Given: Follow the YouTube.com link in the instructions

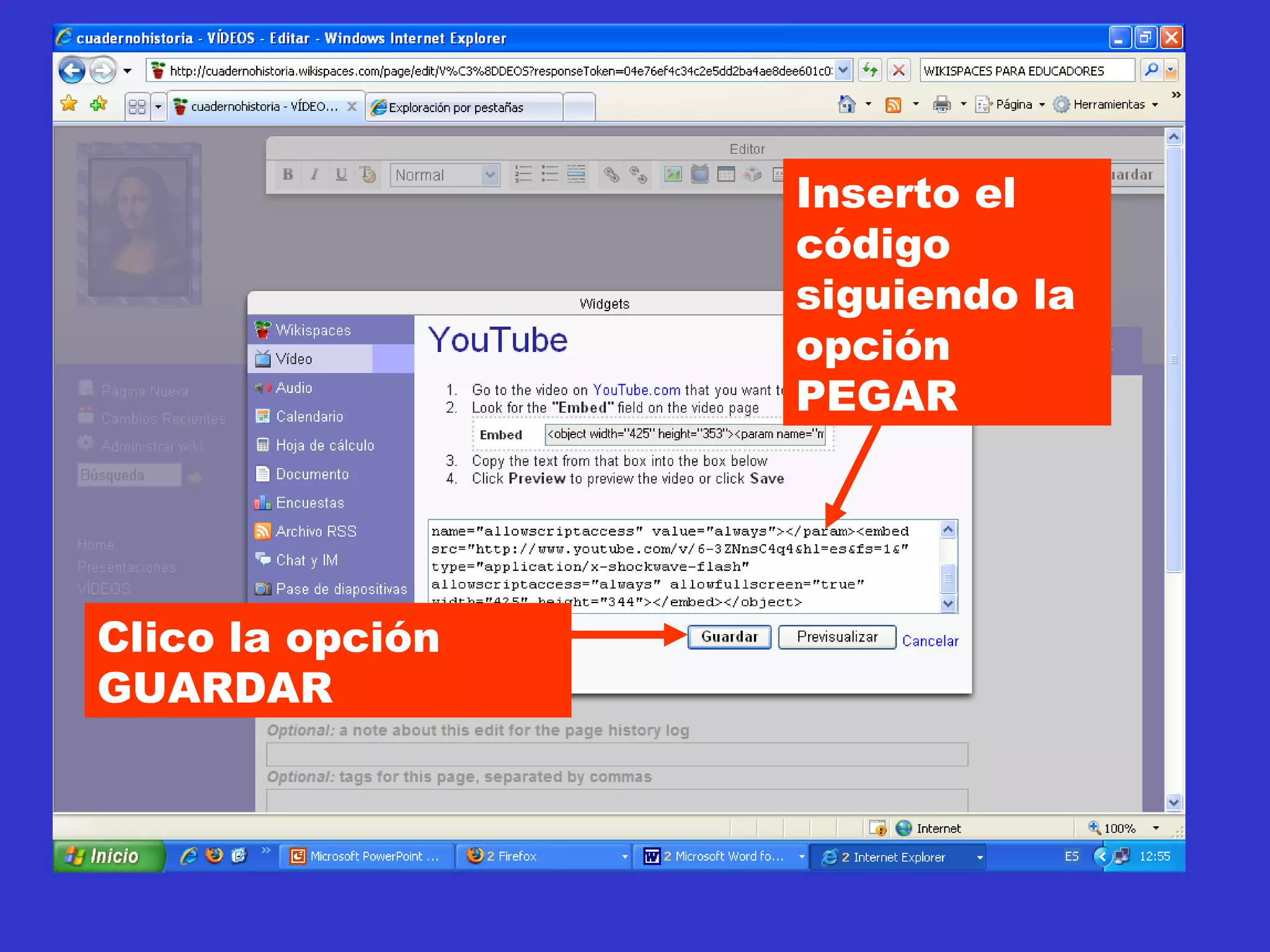Looking at the screenshot, I should point(636,390).
